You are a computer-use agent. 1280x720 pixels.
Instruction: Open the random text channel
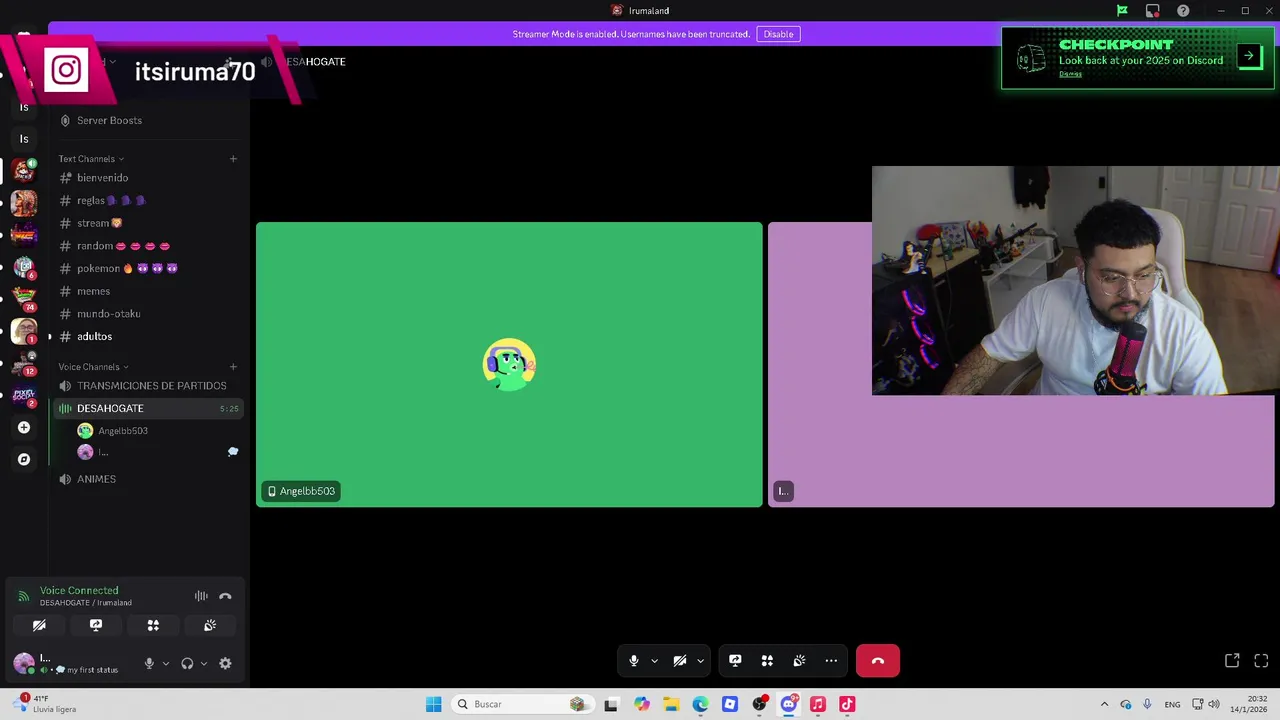point(123,246)
